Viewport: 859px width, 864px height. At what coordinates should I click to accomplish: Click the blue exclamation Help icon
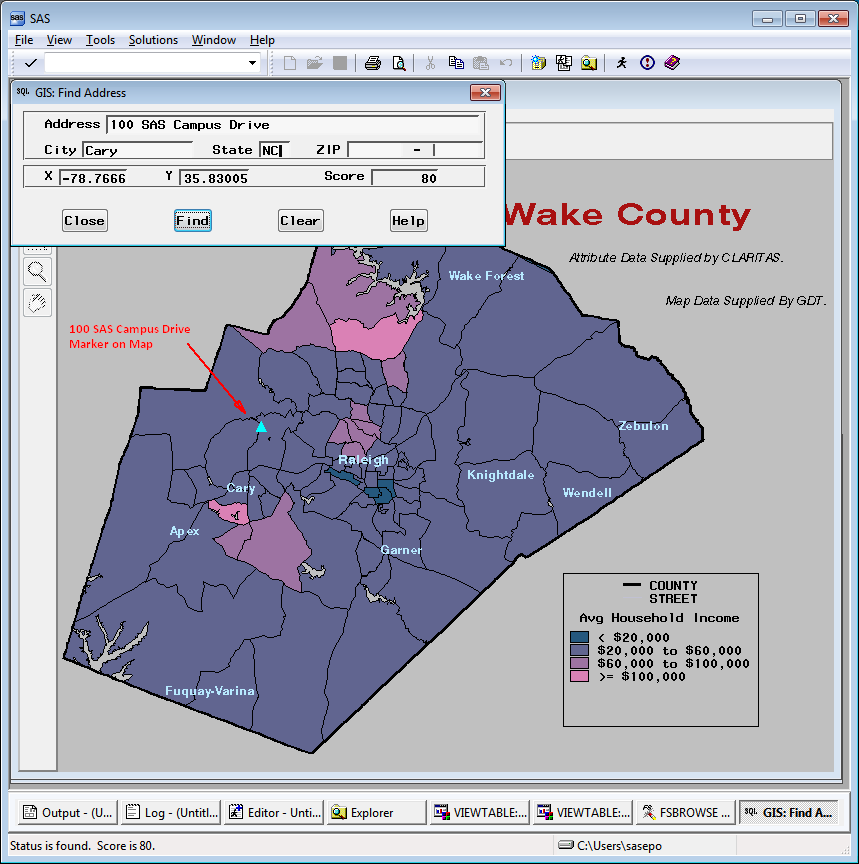pyautogui.click(x=646, y=63)
